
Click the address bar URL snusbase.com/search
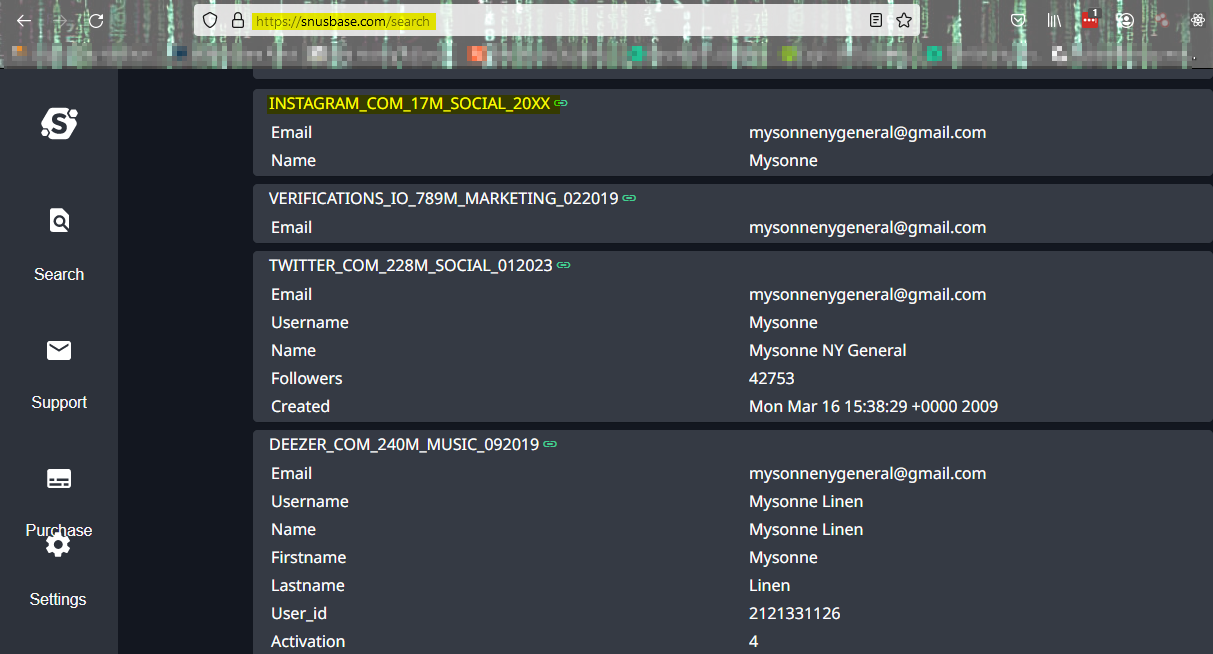coord(344,21)
